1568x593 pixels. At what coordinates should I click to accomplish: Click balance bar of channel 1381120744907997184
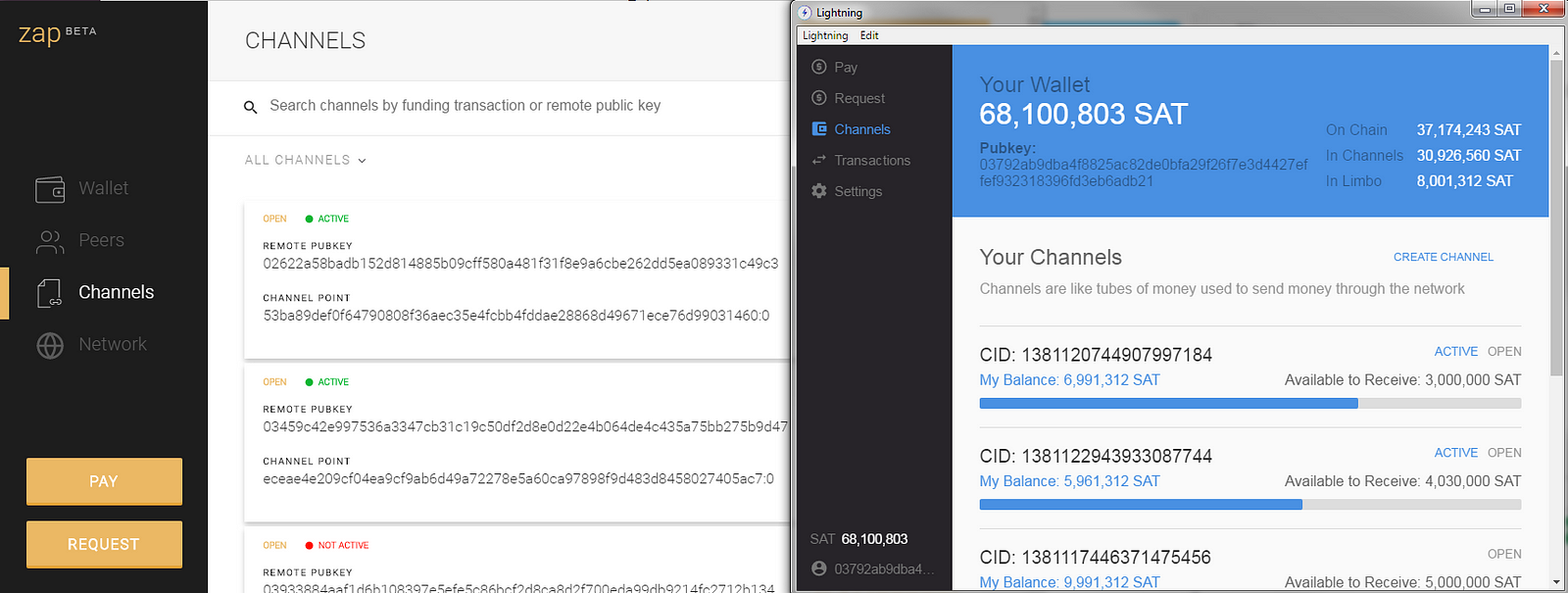(x=1250, y=403)
